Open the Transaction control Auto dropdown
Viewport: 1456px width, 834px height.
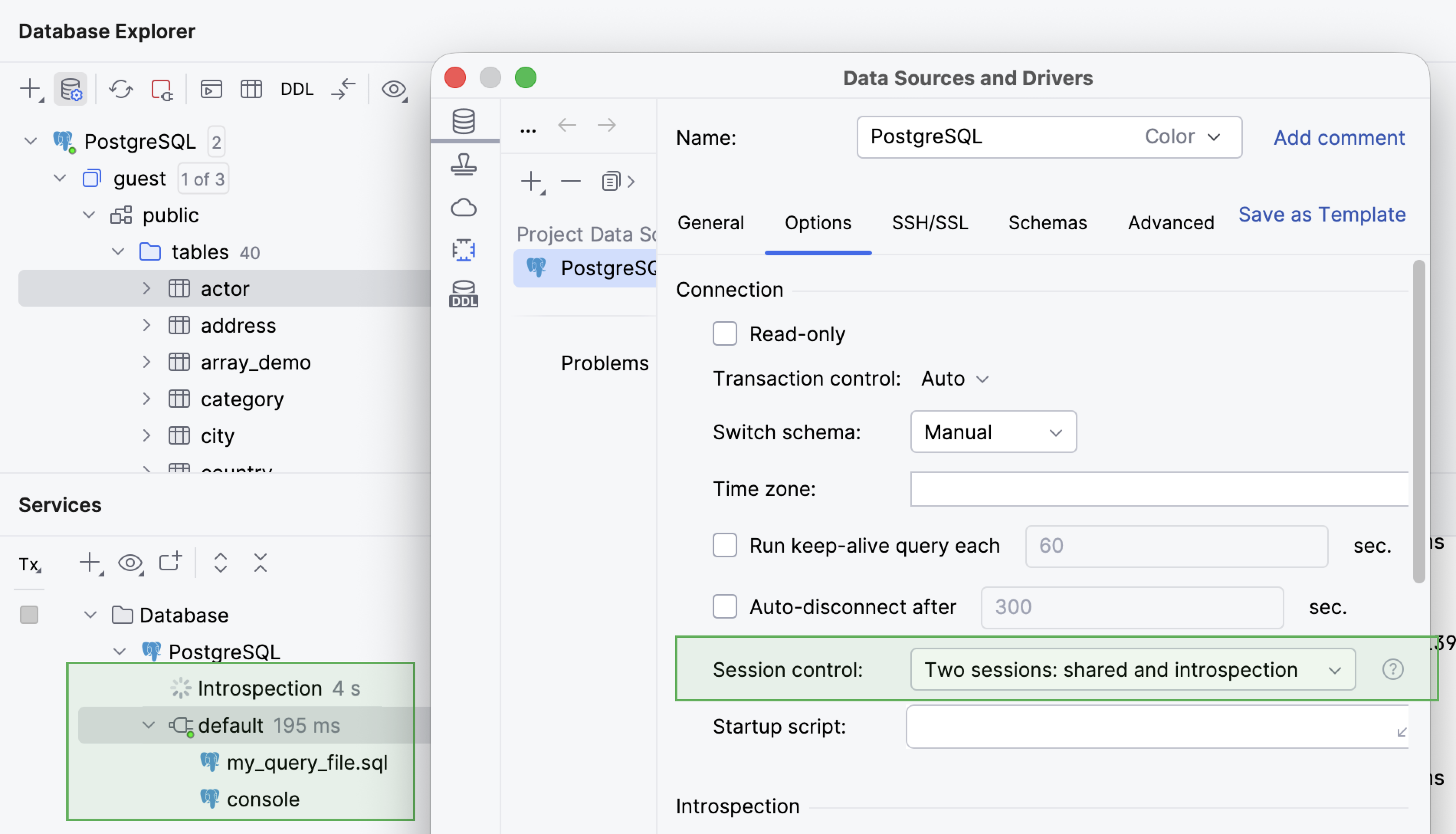click(x=954, y=379)
